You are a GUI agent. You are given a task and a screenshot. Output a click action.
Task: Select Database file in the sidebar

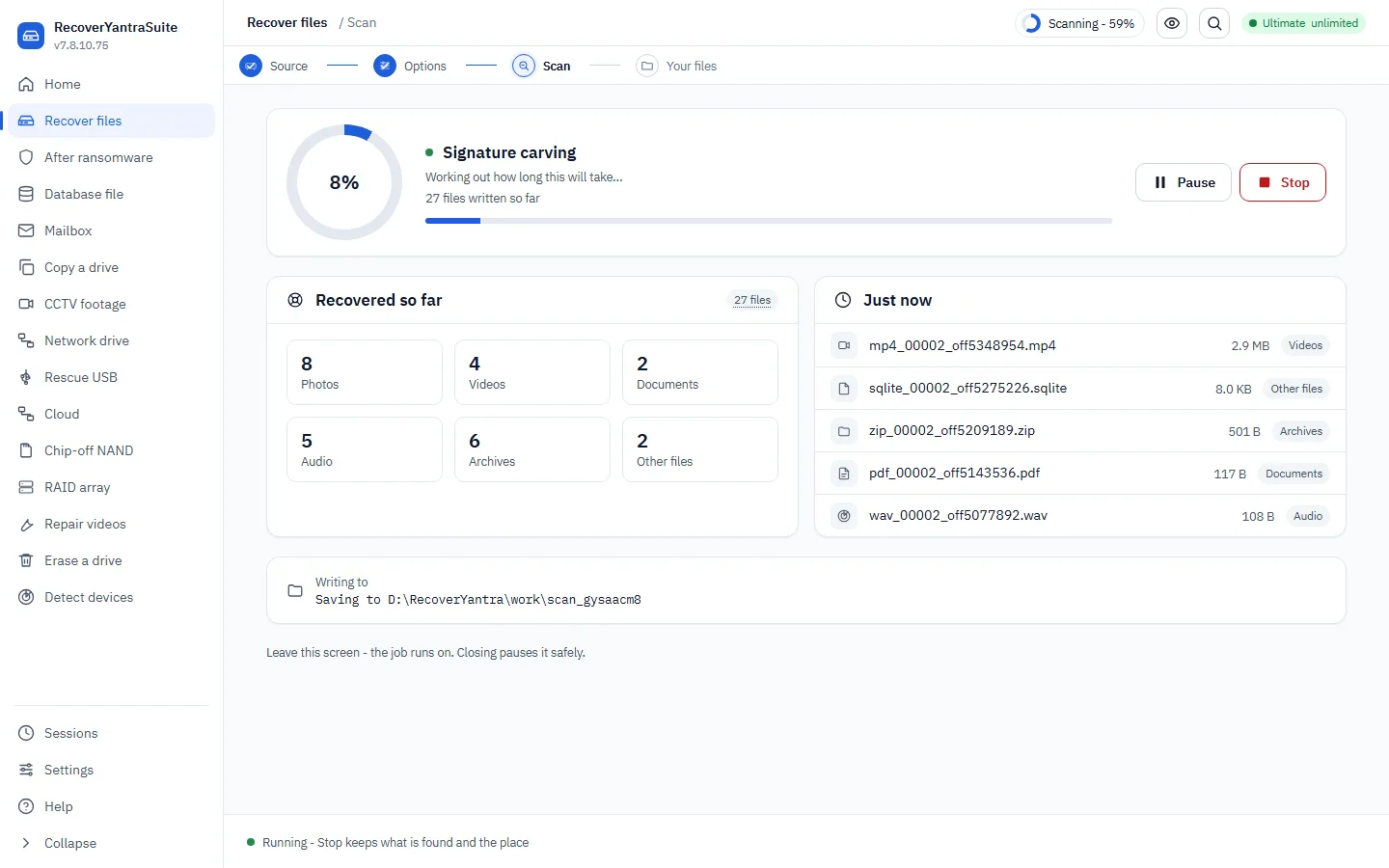(x=112, y=194)
